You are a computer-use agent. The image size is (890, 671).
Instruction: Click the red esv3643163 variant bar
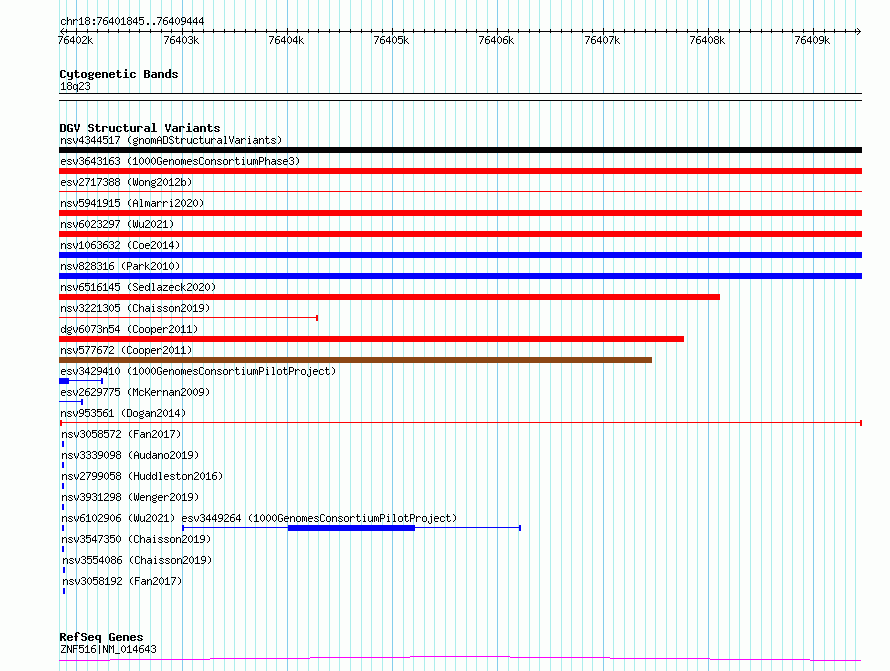460,171
